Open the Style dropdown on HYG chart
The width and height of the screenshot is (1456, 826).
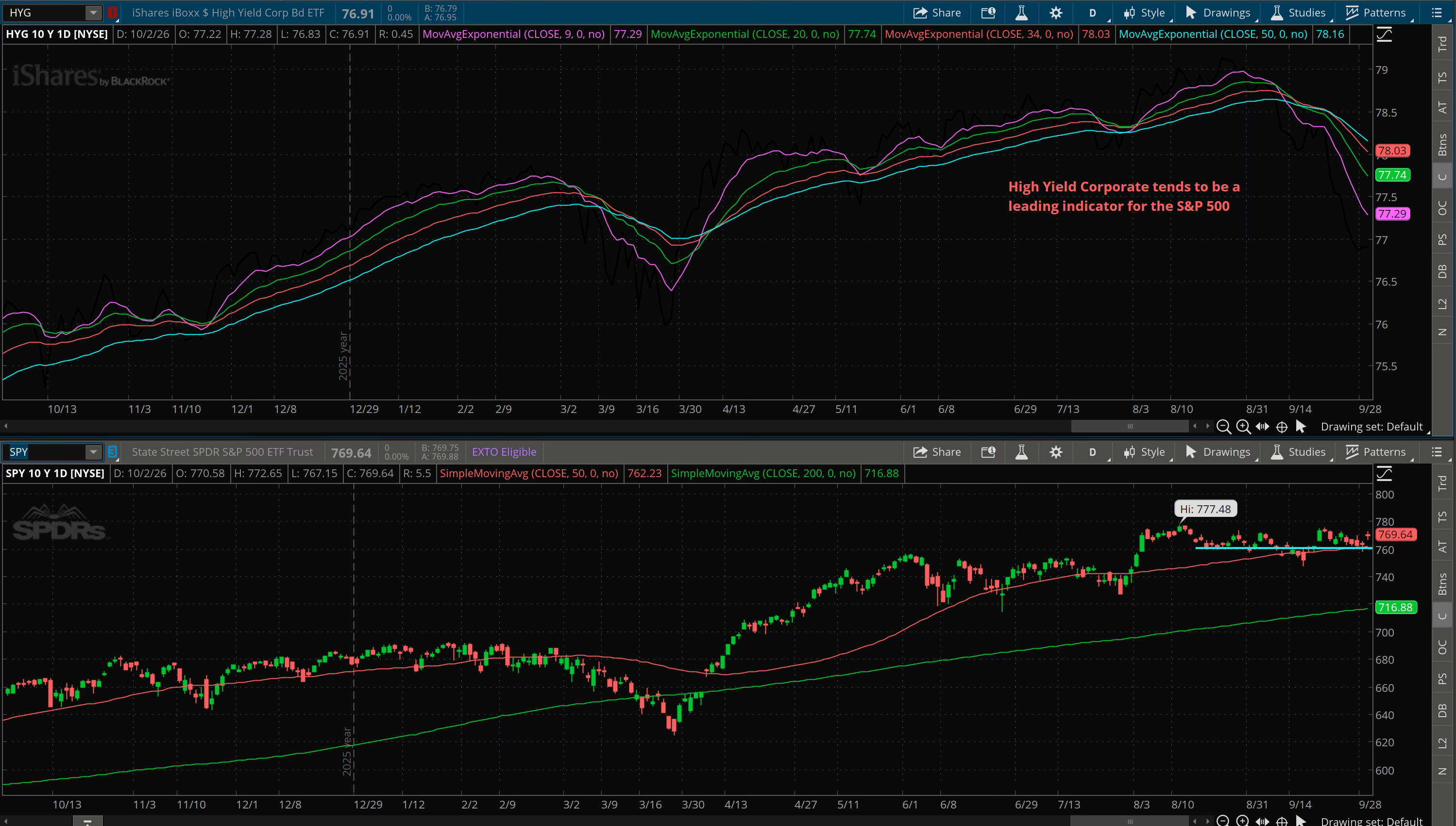click(1145, 13)
